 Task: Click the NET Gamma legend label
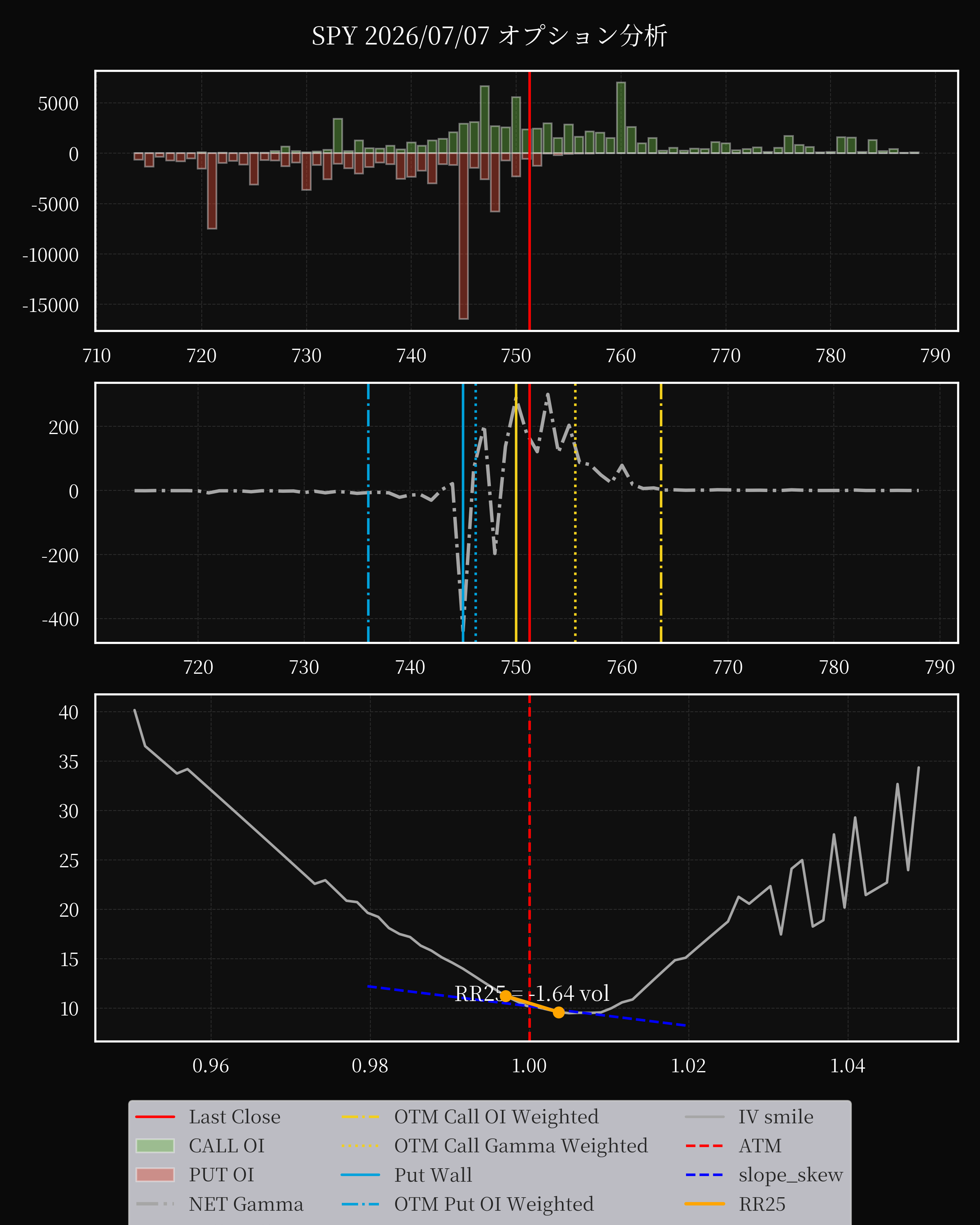pos(246,1204)
